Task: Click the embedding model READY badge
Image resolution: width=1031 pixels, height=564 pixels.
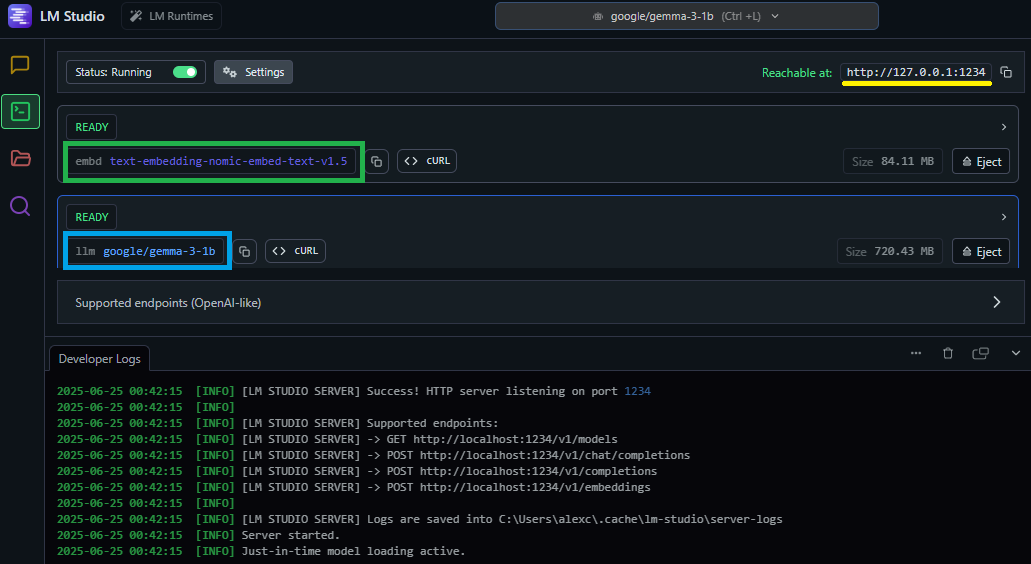Action: pos(91,127)
